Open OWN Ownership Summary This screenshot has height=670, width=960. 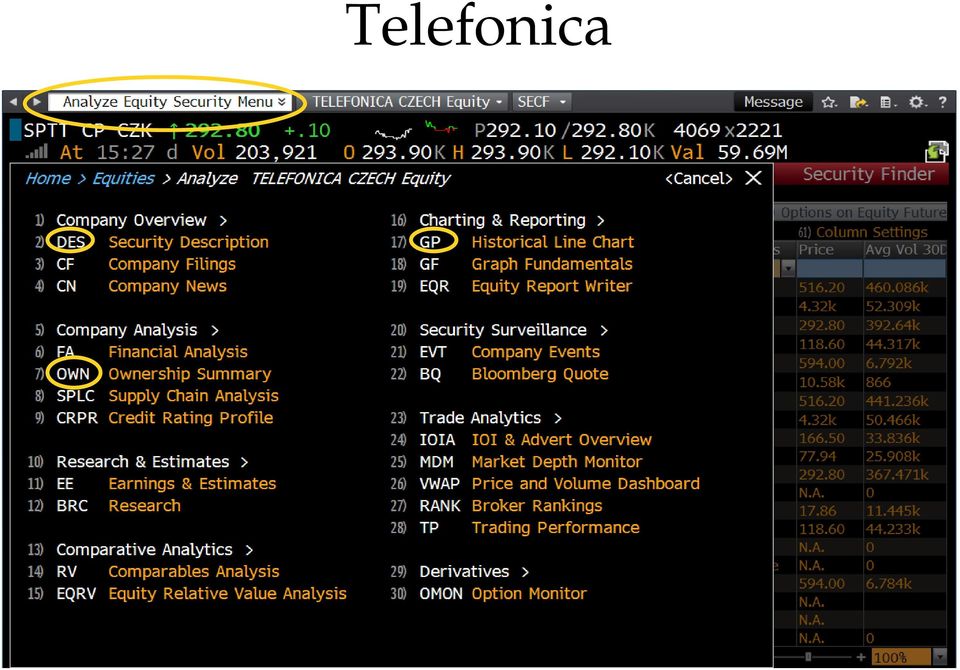pos(163,374)
